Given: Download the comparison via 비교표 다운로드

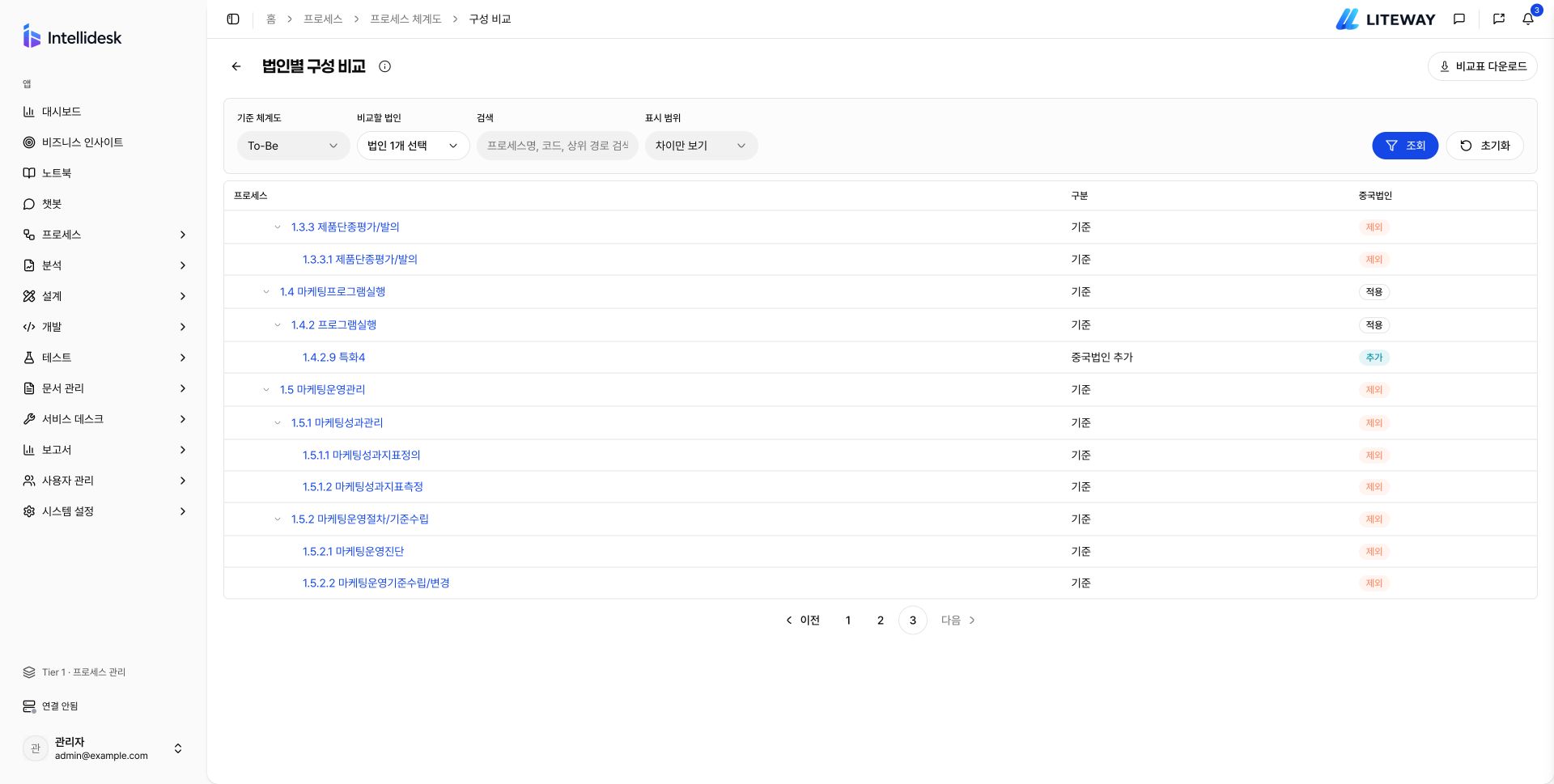Looking at the screenshot, I should (1482, 66).
